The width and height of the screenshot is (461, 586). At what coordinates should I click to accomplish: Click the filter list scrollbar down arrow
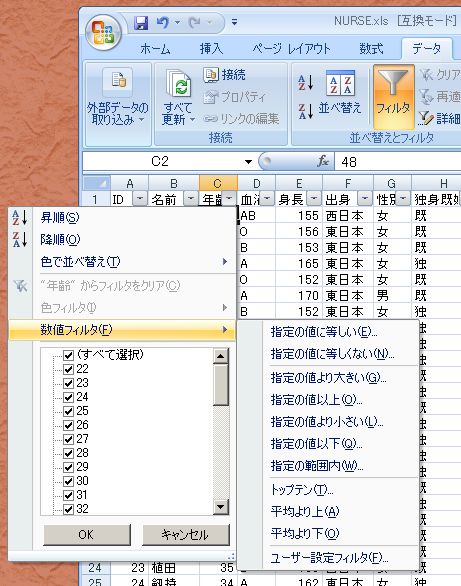pos(220,507)
